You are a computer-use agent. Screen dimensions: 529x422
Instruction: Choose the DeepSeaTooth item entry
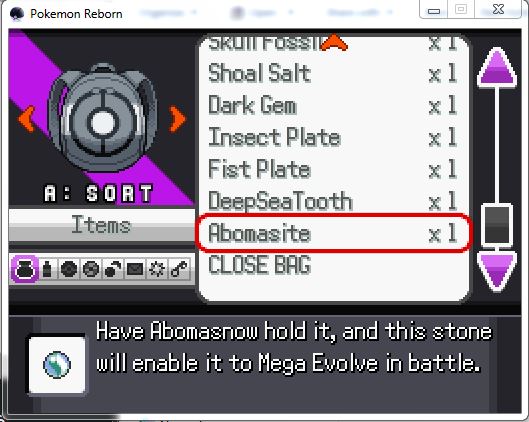333,201
